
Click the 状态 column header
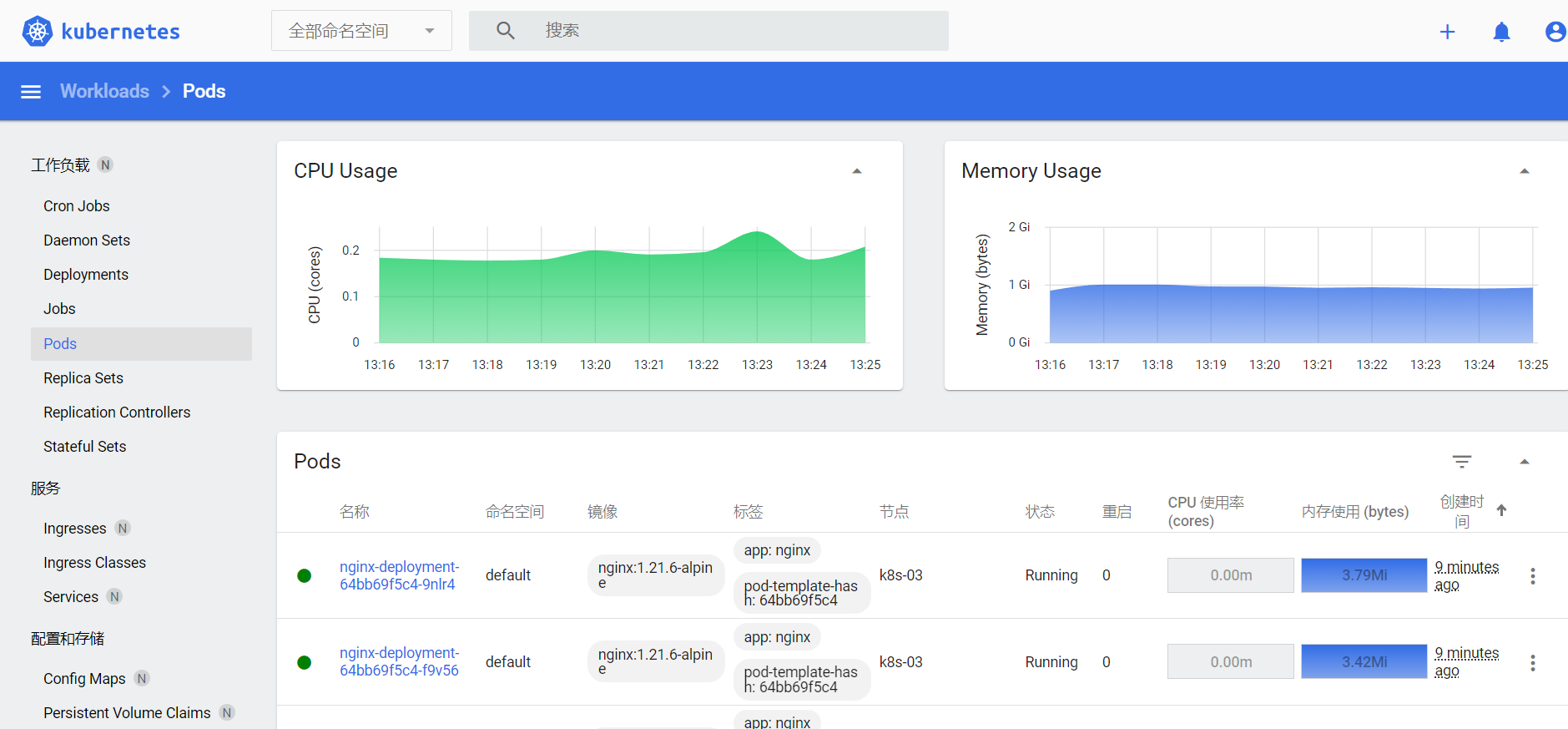click(1040, 511)
